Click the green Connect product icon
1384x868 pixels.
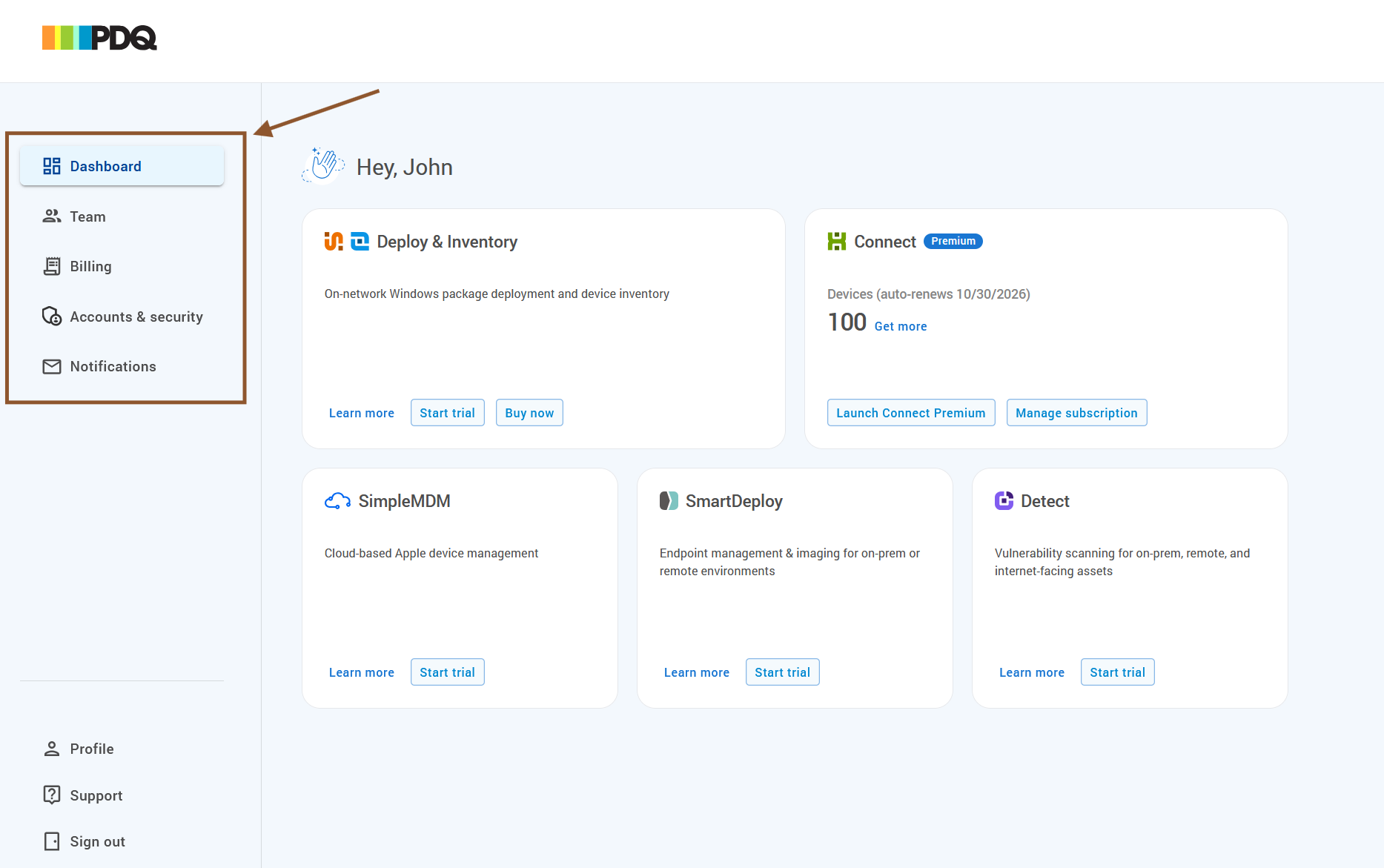click(x=837, y=242)
